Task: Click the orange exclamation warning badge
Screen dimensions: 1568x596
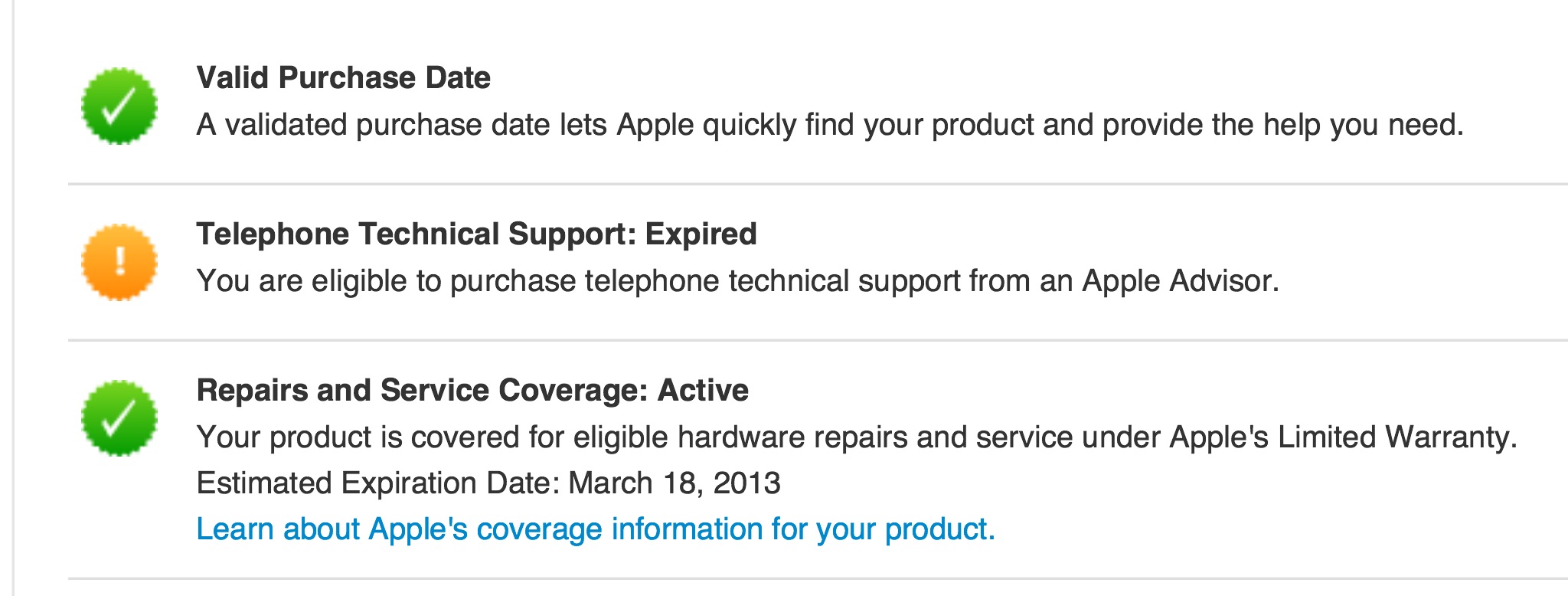Action: click(x=119, y=262)
